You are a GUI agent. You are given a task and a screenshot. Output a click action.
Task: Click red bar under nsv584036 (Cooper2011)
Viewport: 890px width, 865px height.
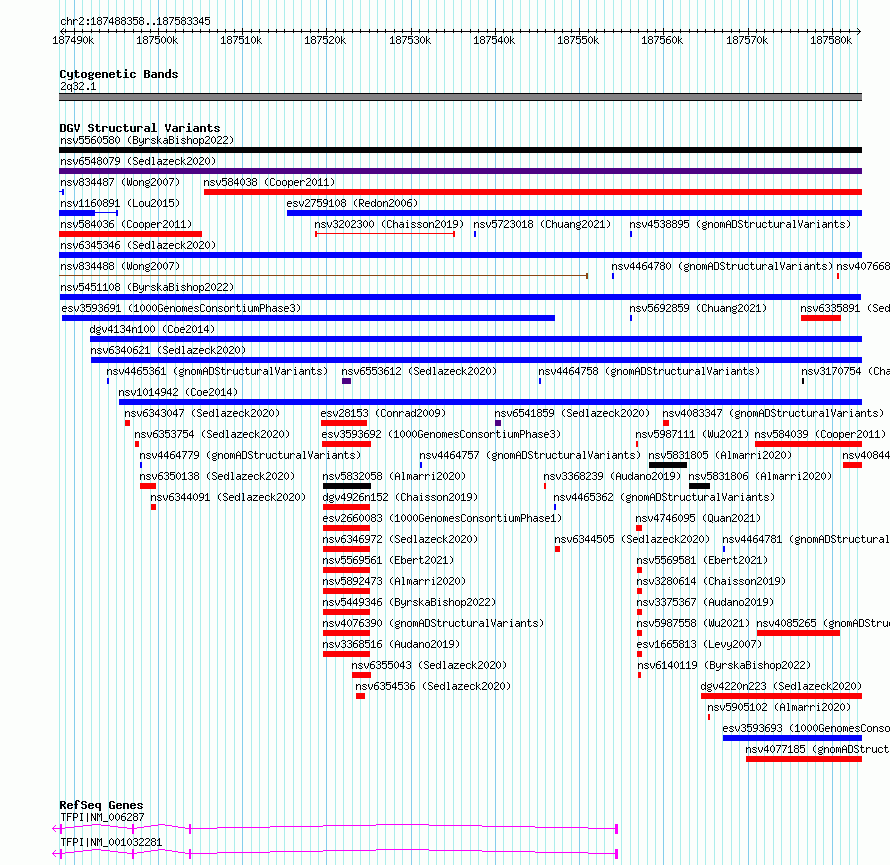coord(131,234)
